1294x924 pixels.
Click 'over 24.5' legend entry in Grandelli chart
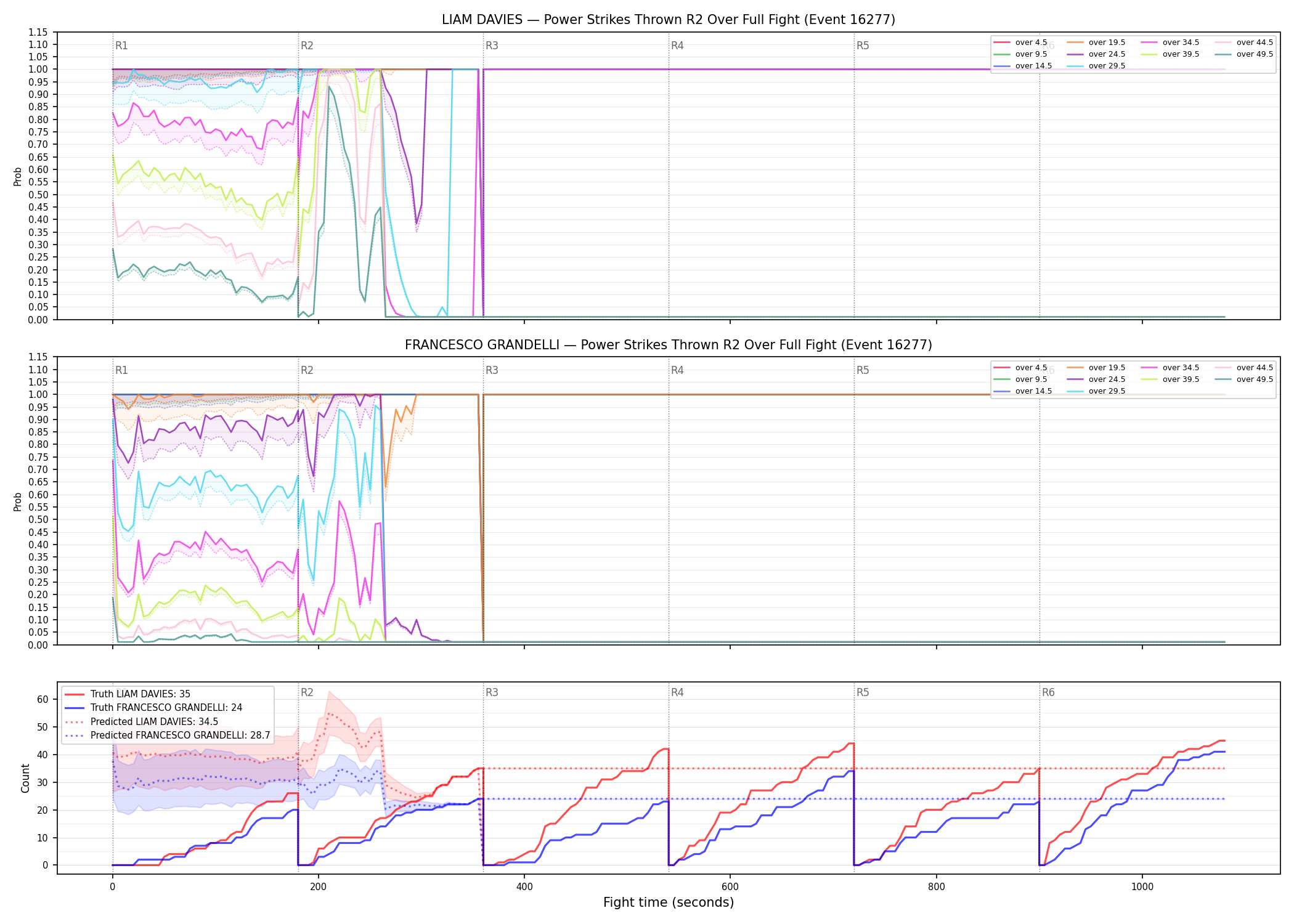click(1096, 379)
